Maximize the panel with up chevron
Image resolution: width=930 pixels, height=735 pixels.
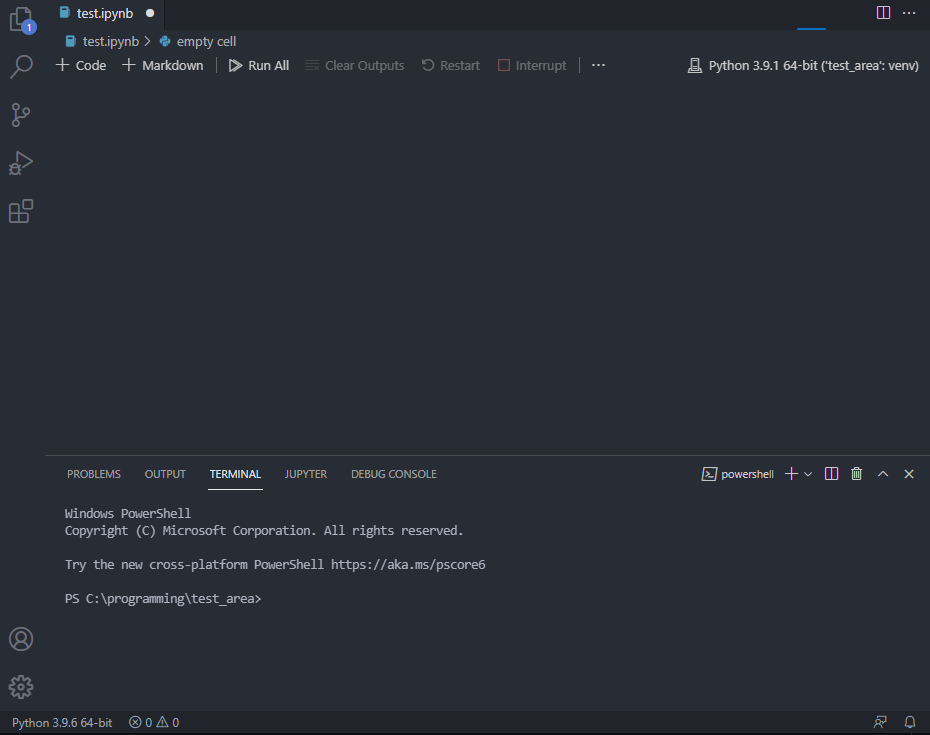(x=883, y=473)
